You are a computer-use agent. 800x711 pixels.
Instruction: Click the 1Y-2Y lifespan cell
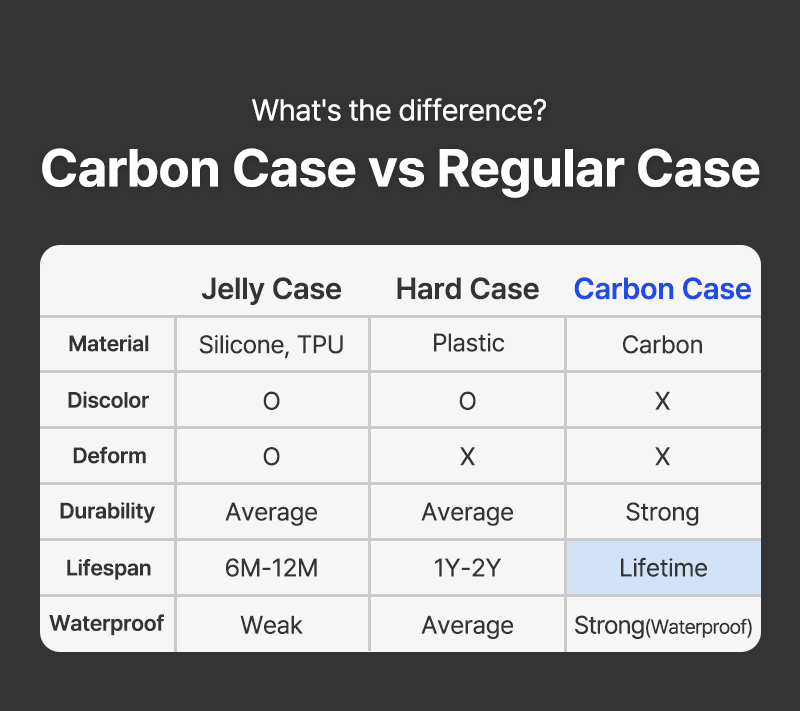coord(467,568)
